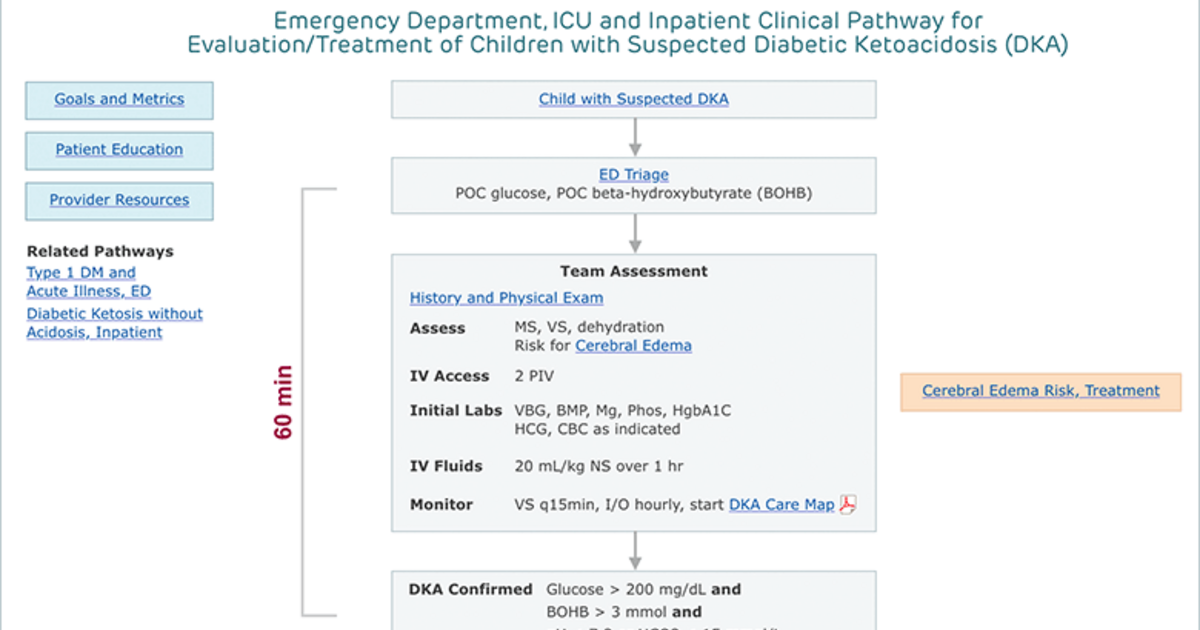This screenshot has width=1200, height=630.
Task: View the History and Physical Exam link
Action: pos(506,298)
